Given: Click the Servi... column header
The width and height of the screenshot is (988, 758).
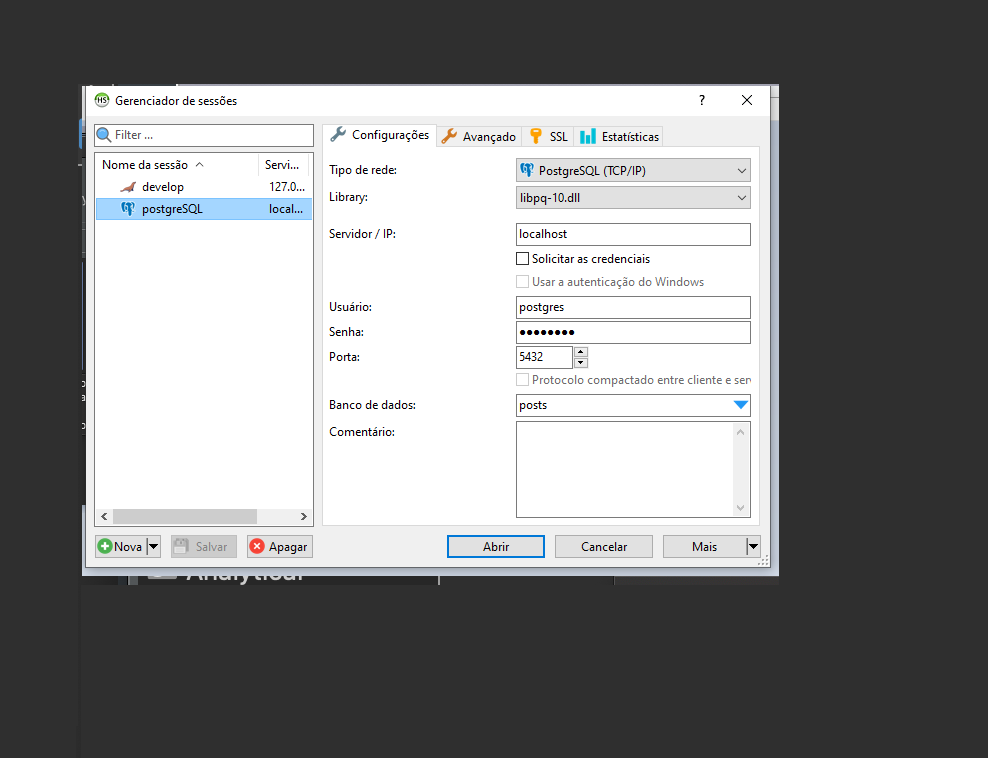Looking at the screenshot, I should [x=284, y=165].
